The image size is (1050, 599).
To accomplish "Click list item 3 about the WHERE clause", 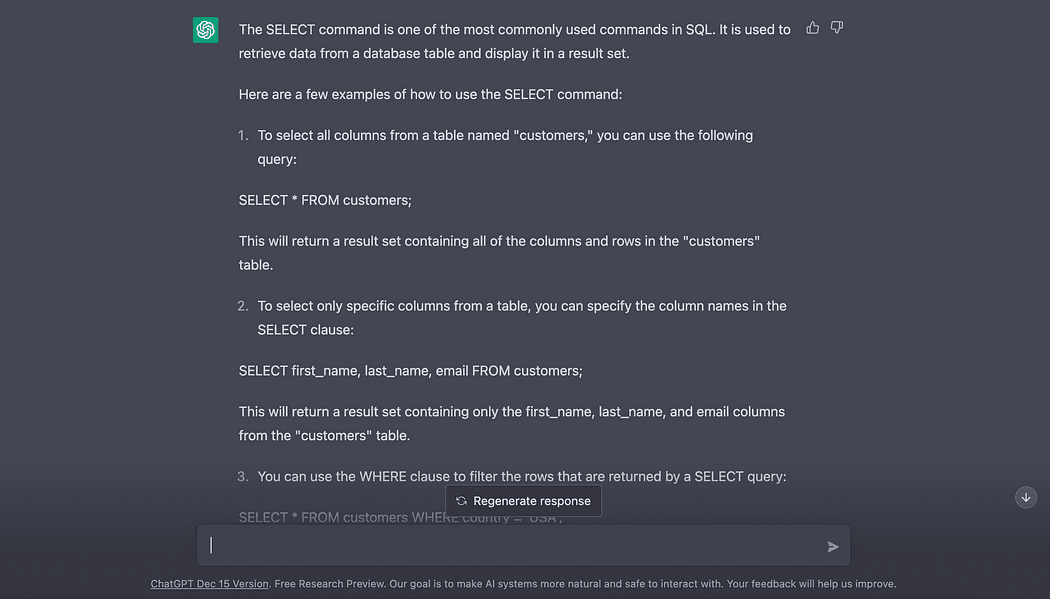I will coord(521,476).
